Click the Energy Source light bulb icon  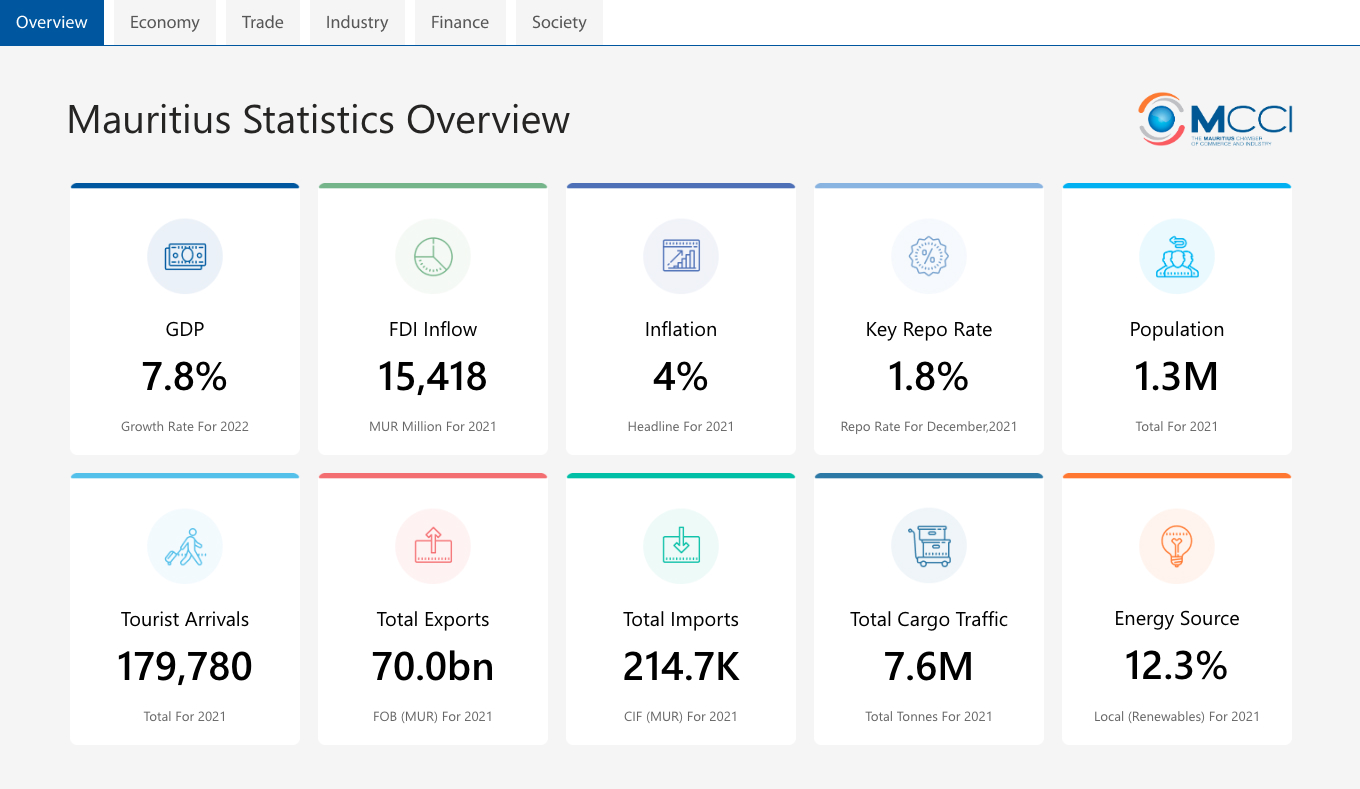[x=1177, y=547]
